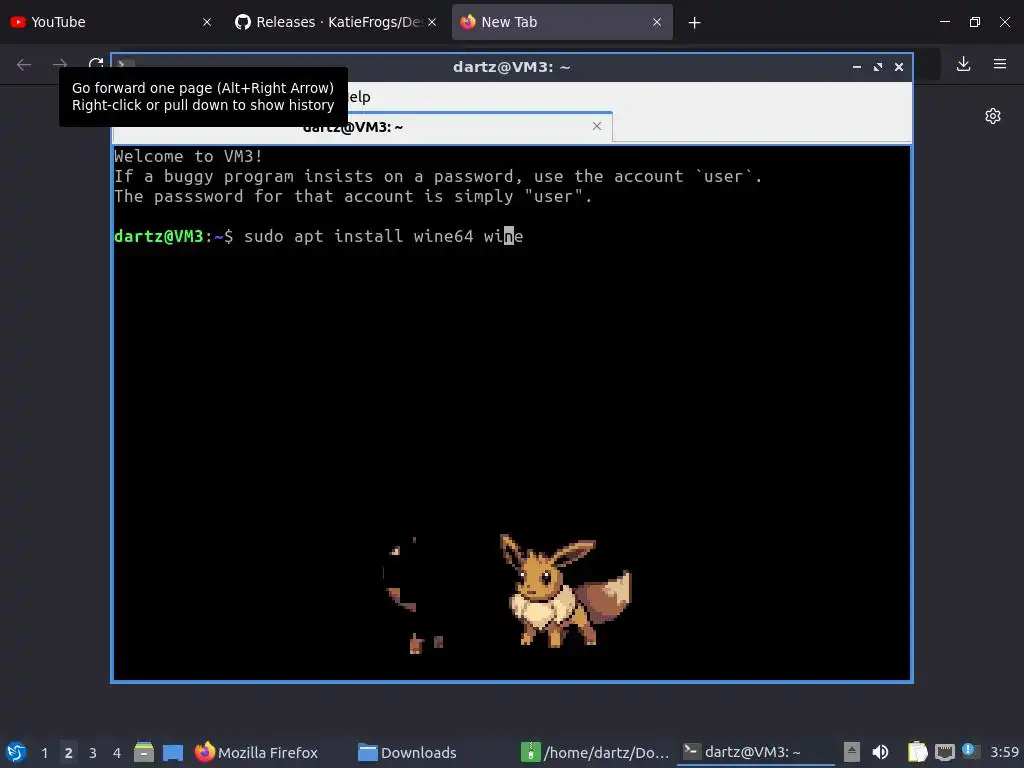
Task: Close the Releases KatieFrogs tab
Action: click(432, 22)
